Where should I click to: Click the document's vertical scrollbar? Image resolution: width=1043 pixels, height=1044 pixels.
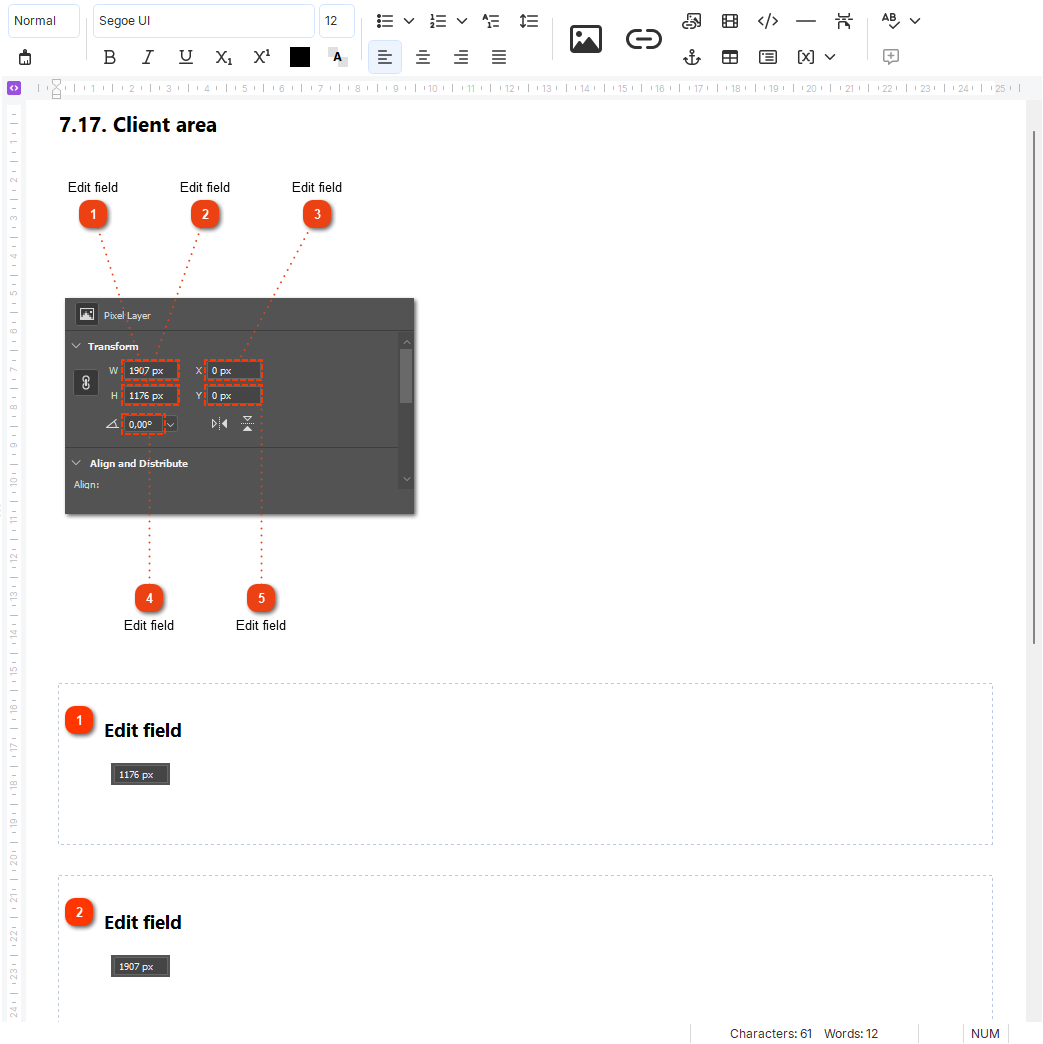(x=1034, y=386)
